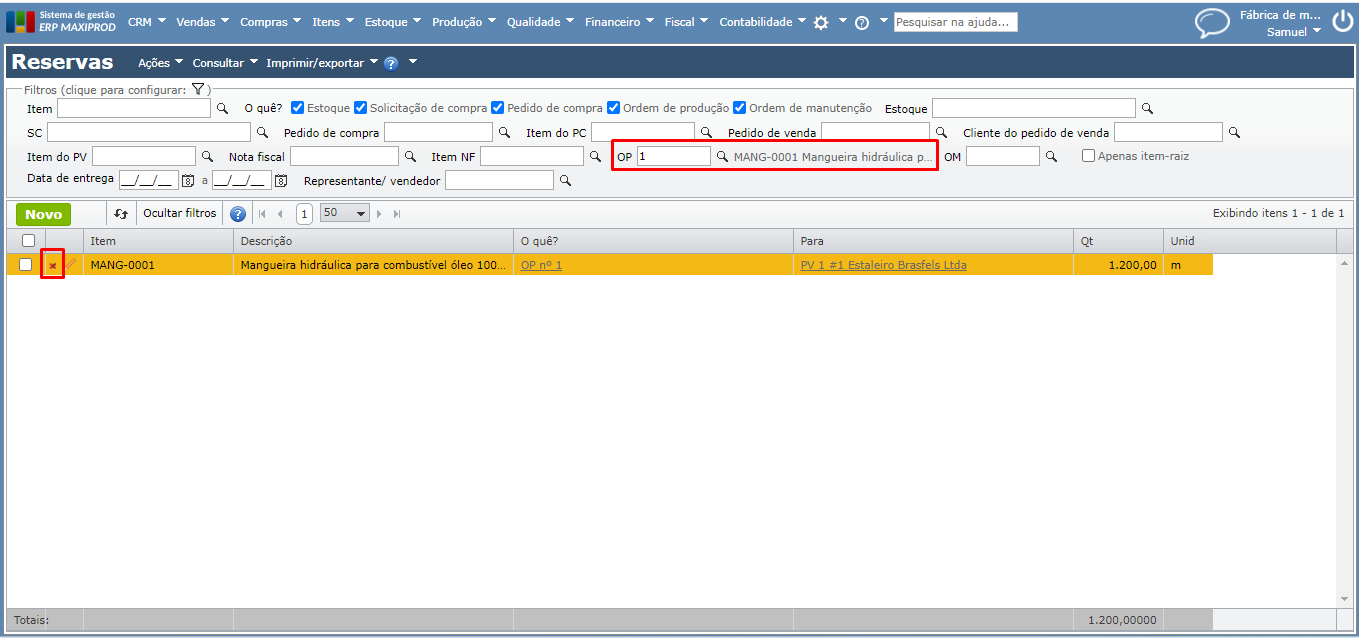Click lookup magnifier beside Item do PC field
The image size is (1359, 638).
pyautogui.click(x=706, y=132)
